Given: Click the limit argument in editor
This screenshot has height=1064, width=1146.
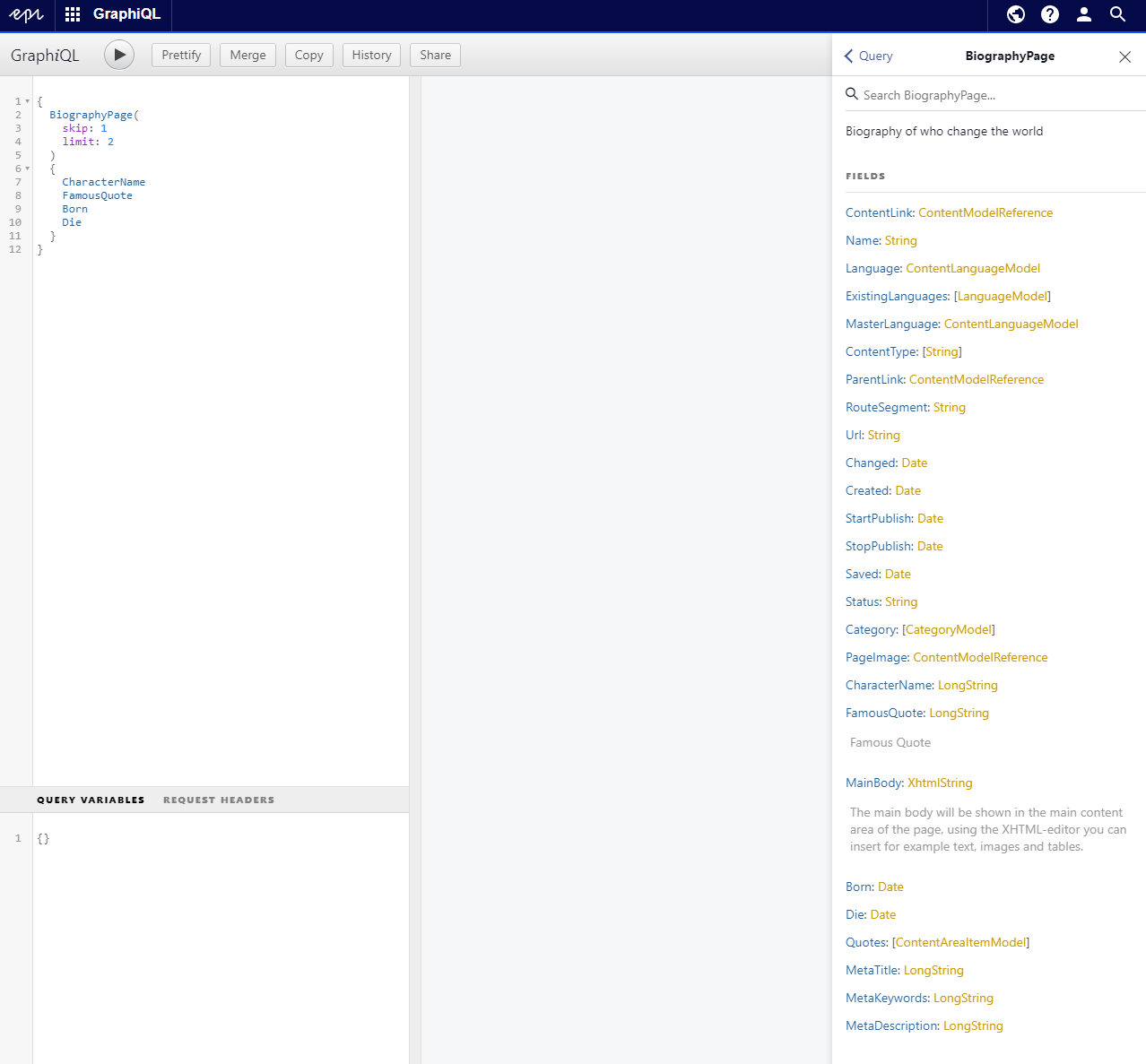Looking at the screenshot, I should click(x=78, y=142).
